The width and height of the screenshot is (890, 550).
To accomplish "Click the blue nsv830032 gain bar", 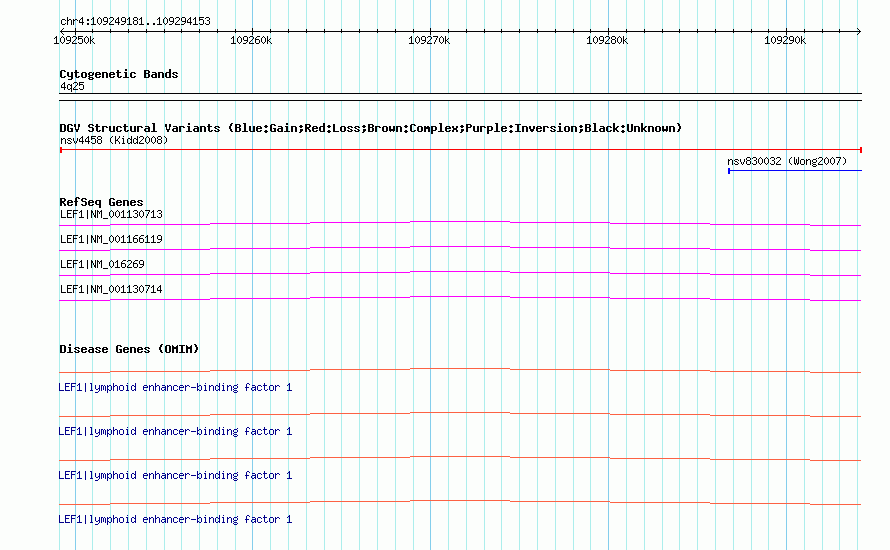I will 795,171.
